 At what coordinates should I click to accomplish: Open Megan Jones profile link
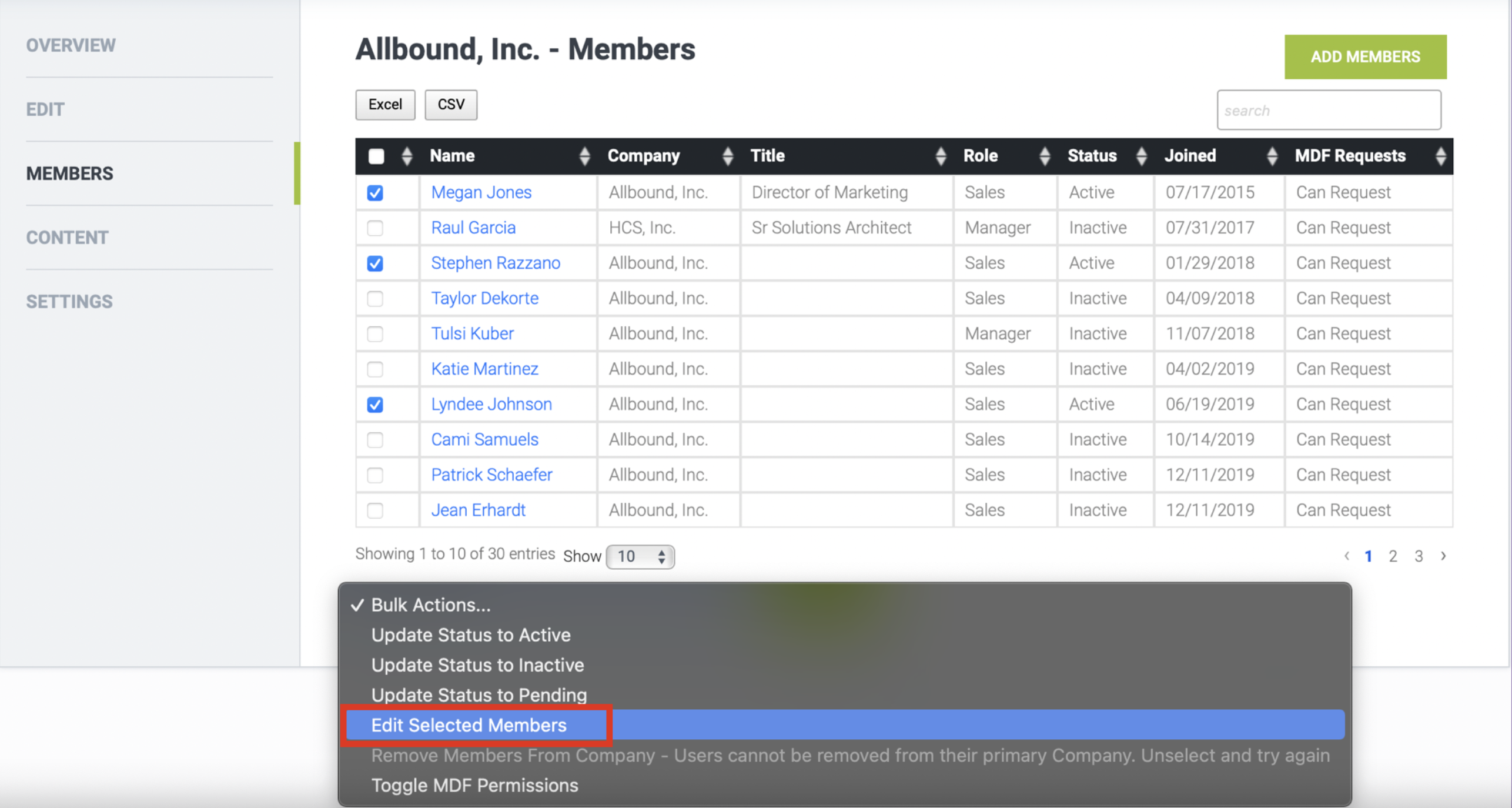click(x=481, y=192)
